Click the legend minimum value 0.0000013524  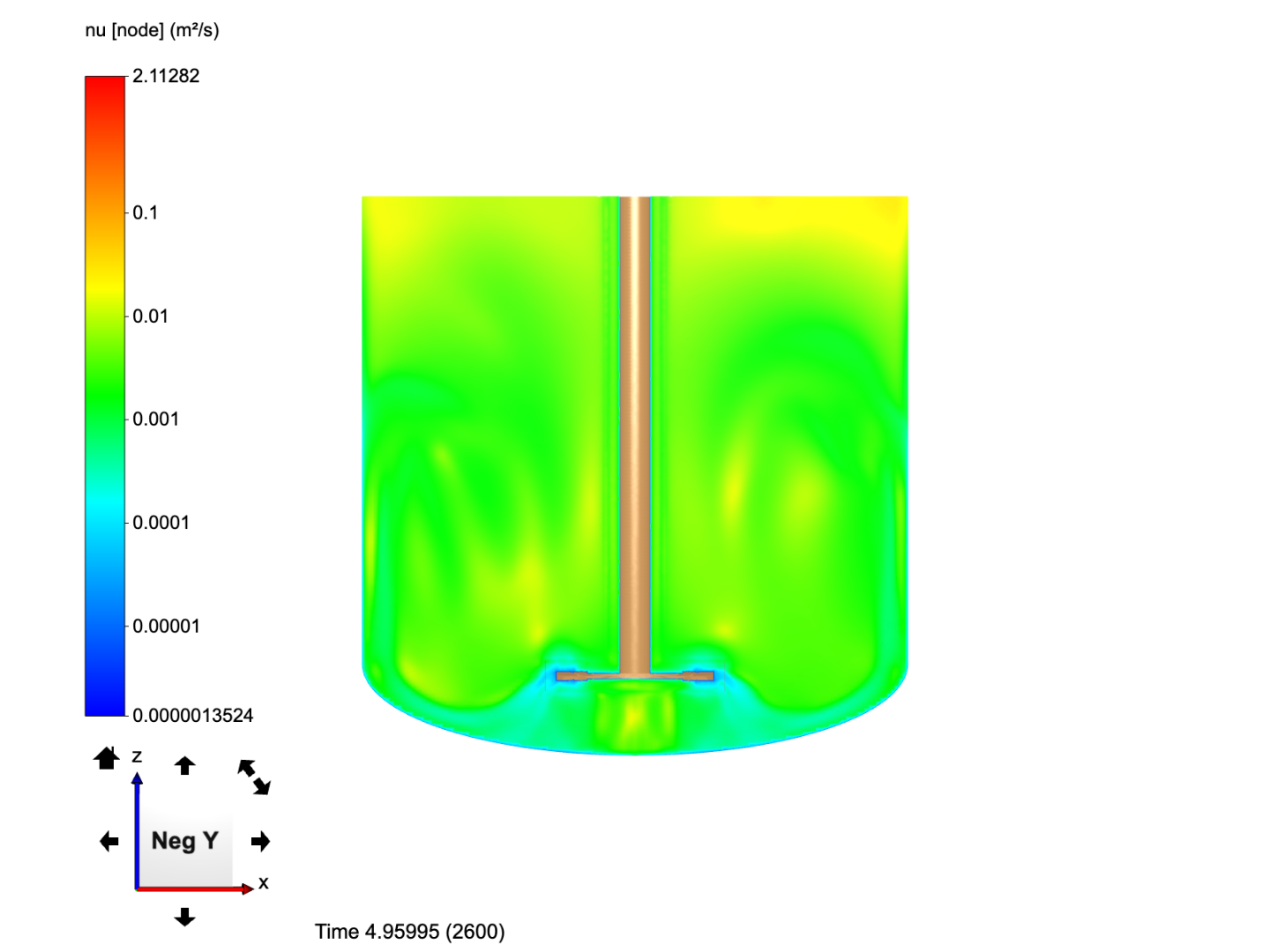(192, 715)
